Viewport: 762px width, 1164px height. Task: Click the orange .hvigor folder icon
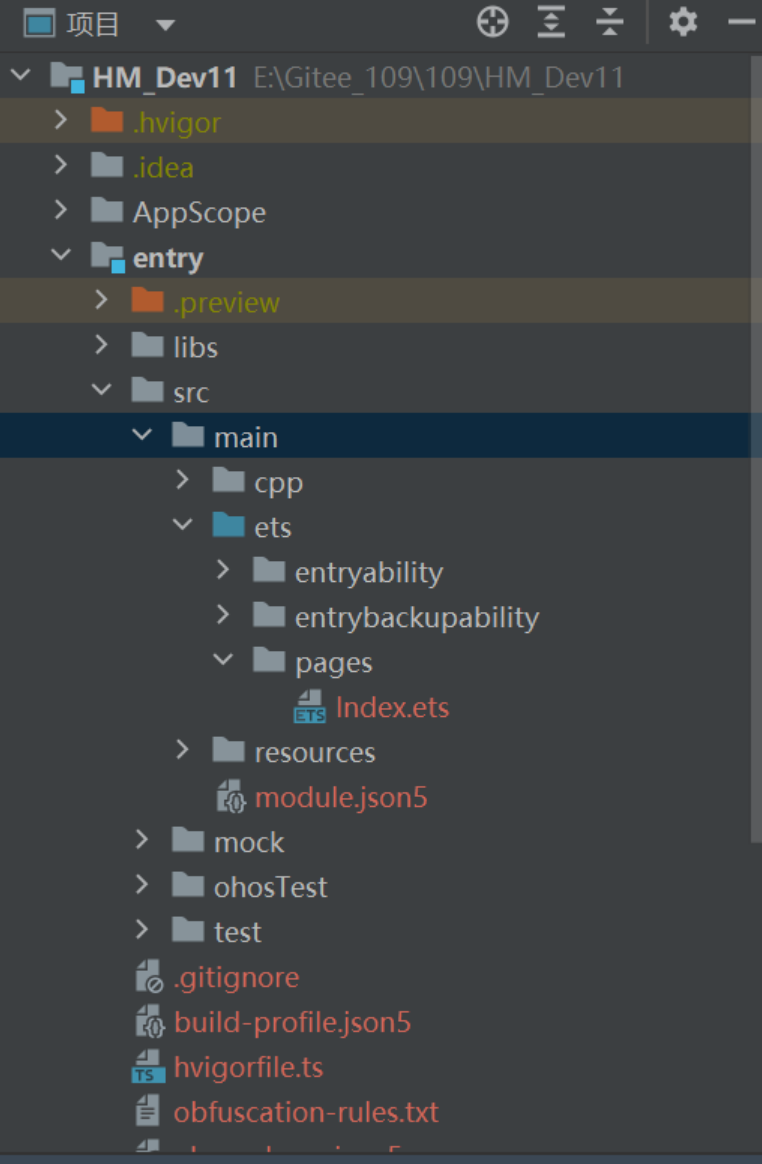click(x=106, y=122)
